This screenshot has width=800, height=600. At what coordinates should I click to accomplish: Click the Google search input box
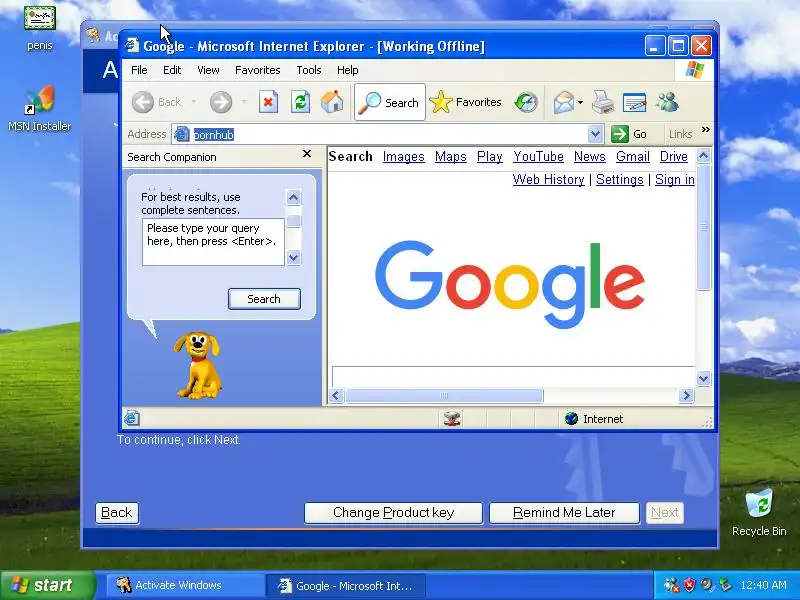click(513, 377)
